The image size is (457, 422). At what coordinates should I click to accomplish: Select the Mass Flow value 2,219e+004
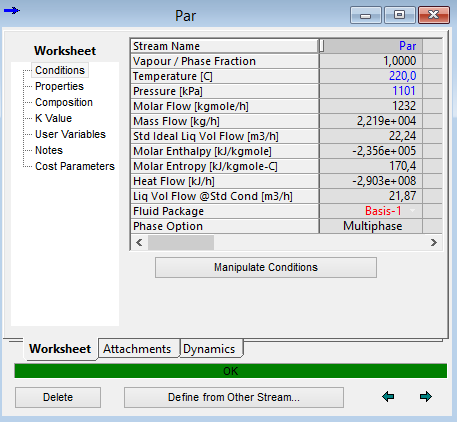371,121
